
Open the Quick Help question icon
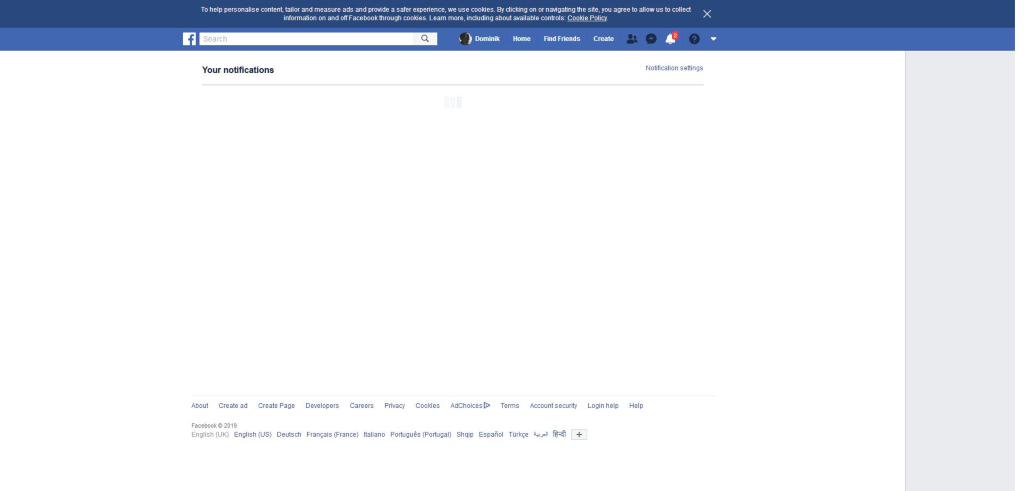(694, 39)
